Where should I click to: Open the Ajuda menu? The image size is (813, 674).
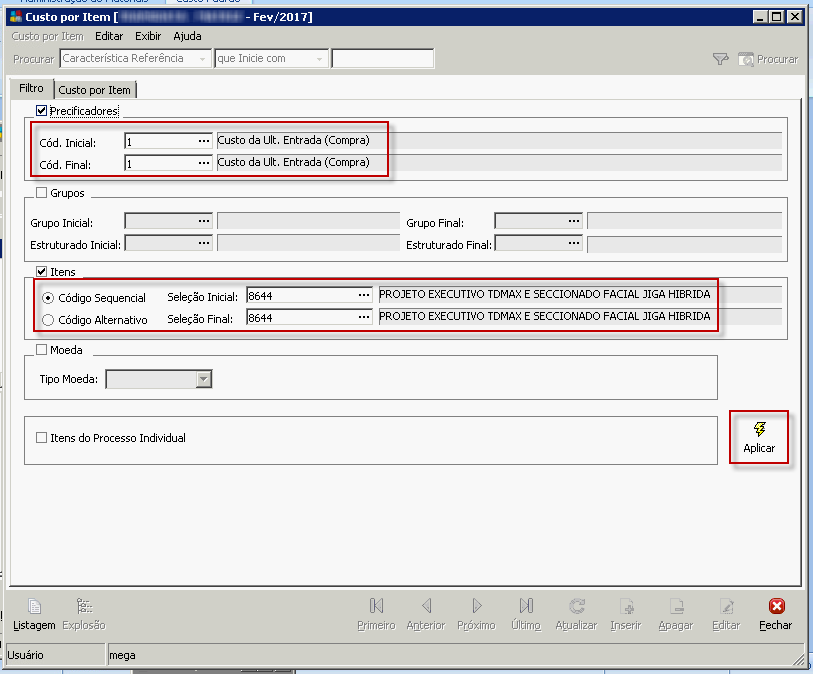[x=187, y=36]
